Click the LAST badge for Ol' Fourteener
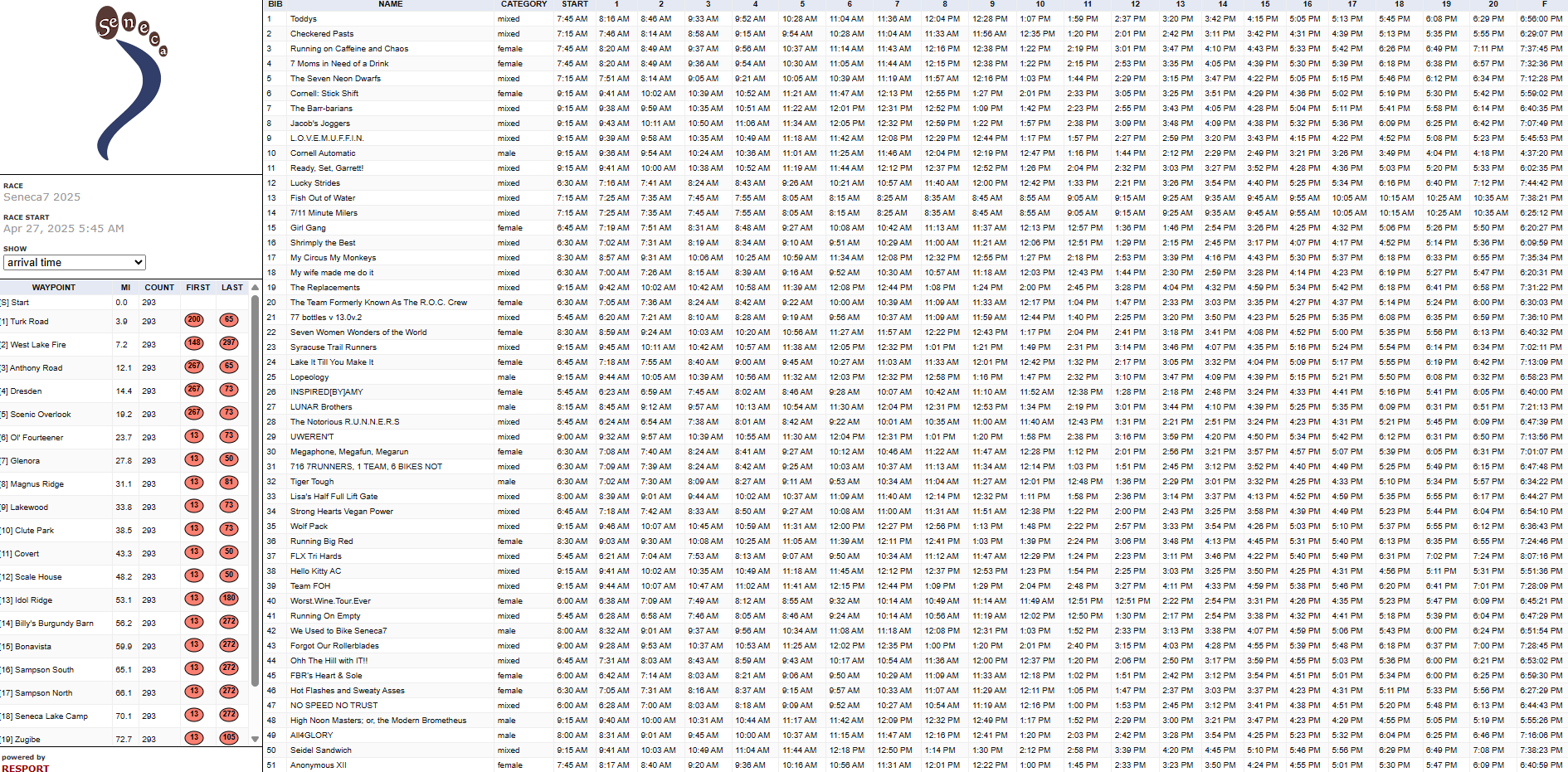The image size is (1568, 772). [229, 436]
